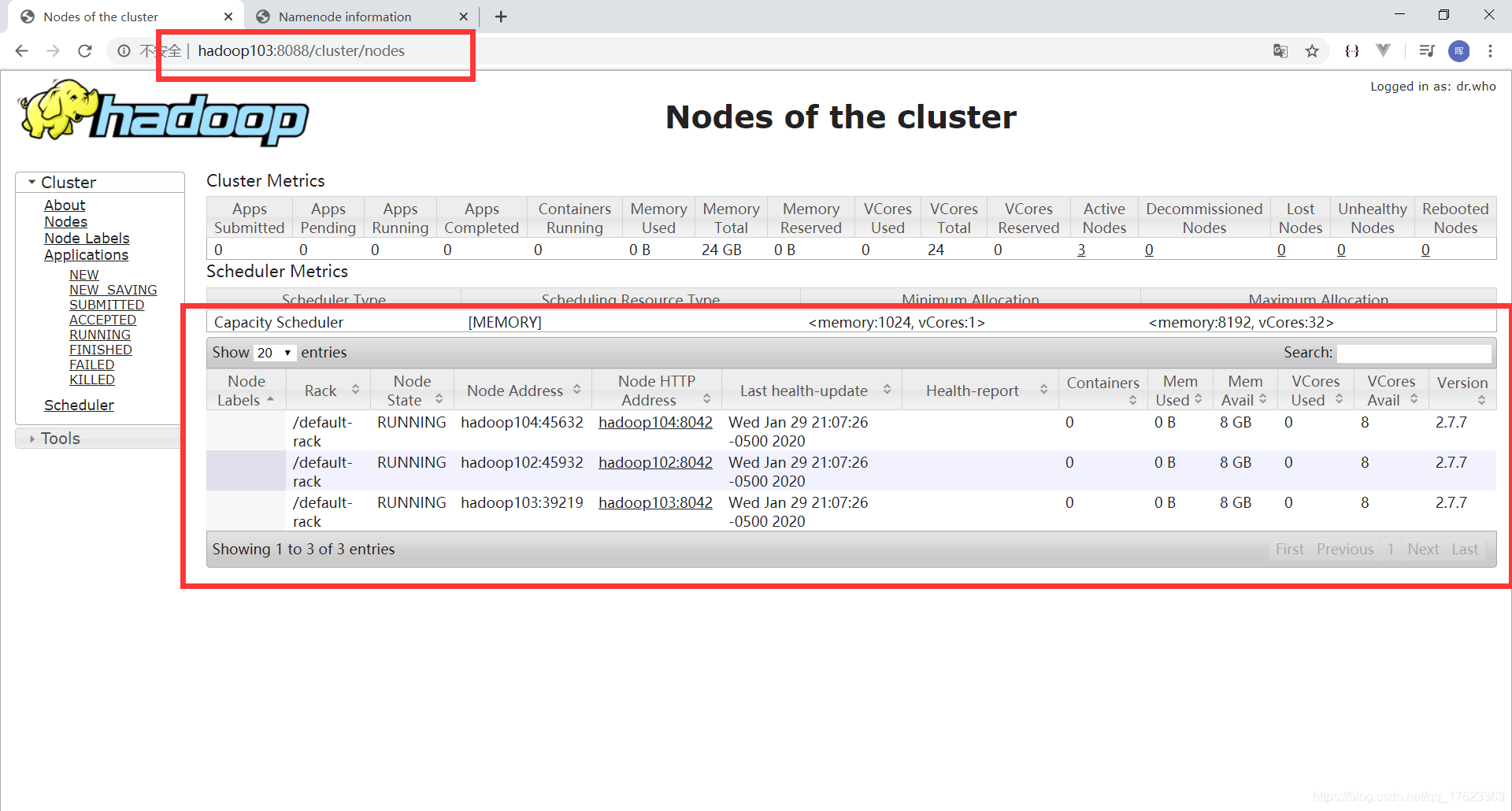Reload the page with the refresh icon
The height and width of the screenshot is (811, 1512).
(x=85, y=51)
